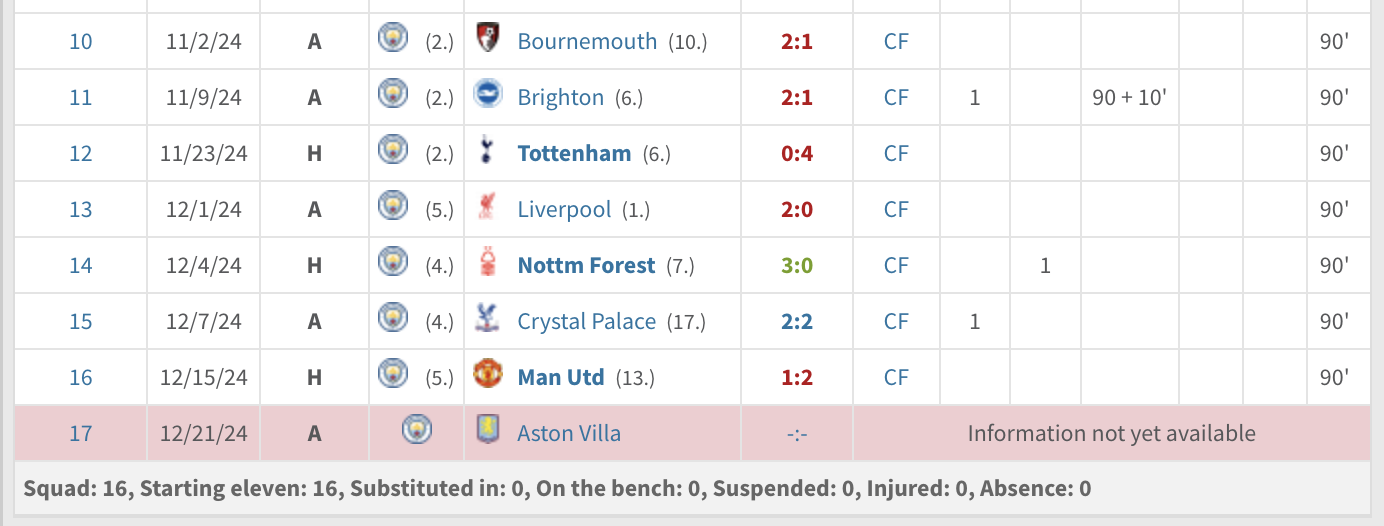
Task: Open matchday 17 link
Action: (x=80, y=434)
